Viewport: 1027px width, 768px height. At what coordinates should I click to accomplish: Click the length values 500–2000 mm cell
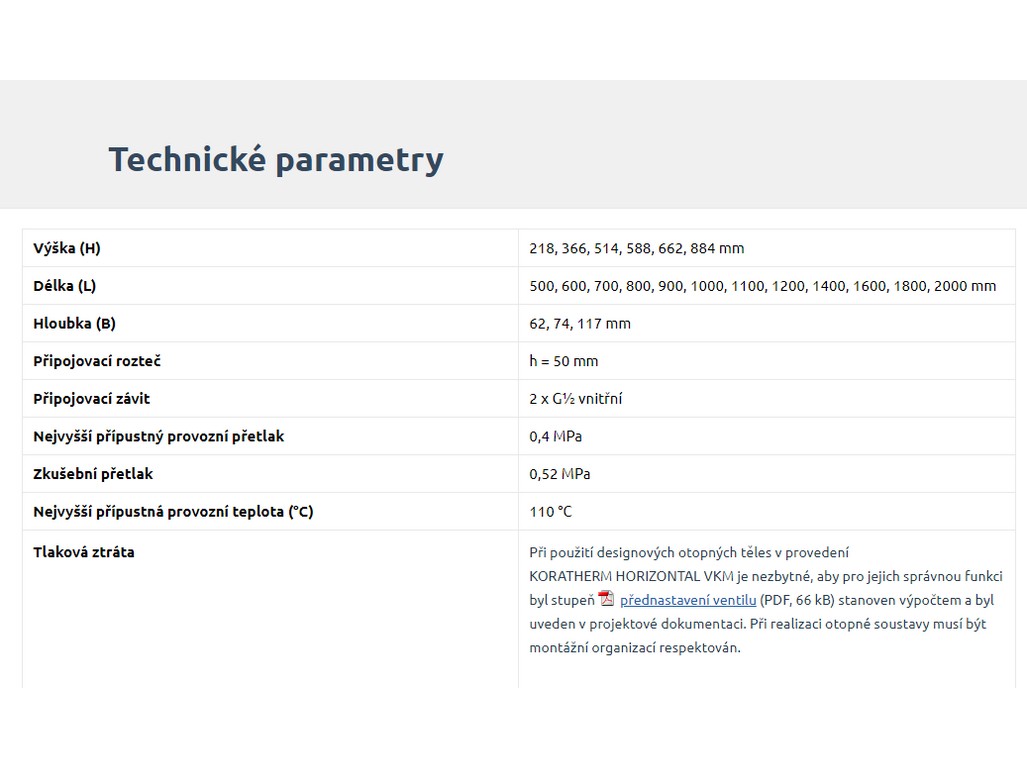tap(762, 286)
